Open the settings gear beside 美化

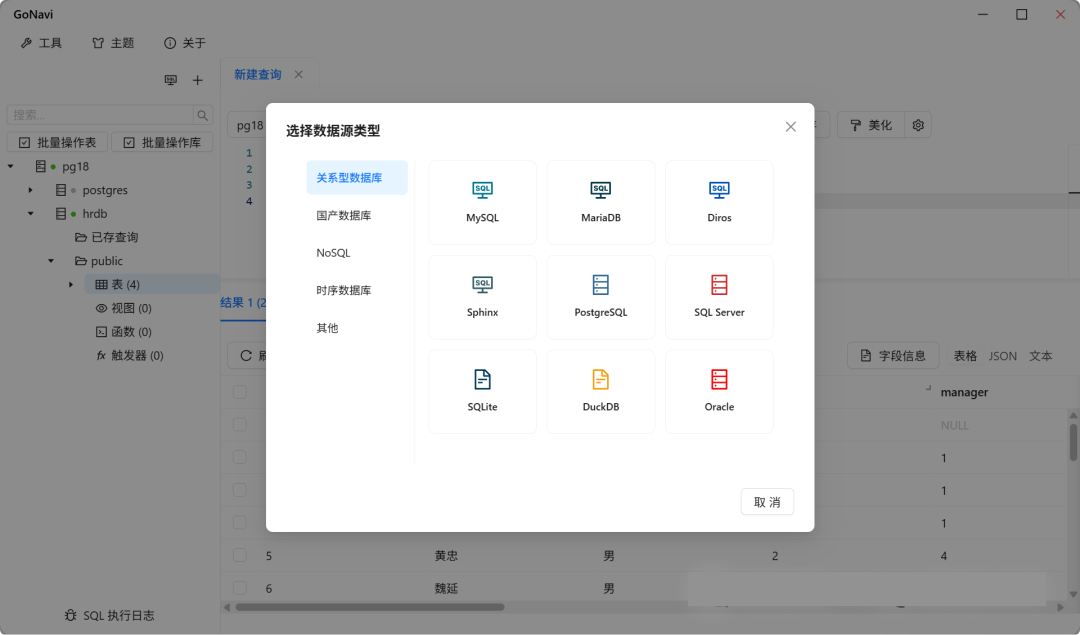917,124
